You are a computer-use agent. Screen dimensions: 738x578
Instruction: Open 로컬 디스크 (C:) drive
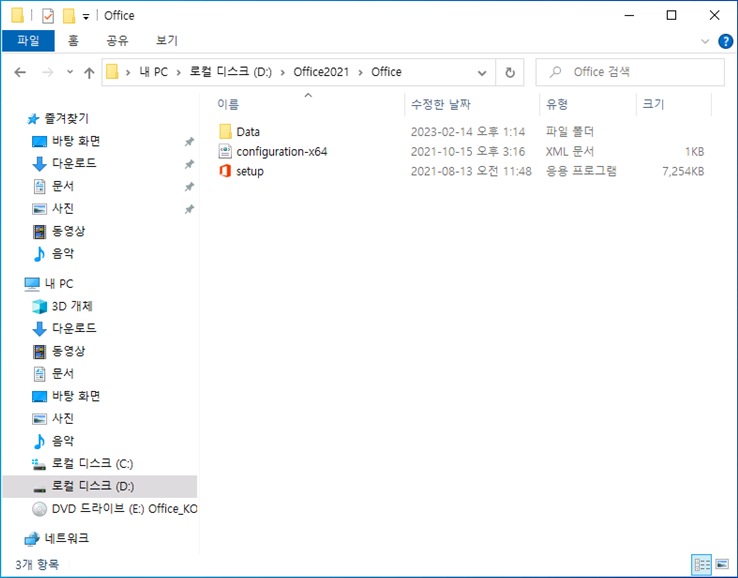(x=92, y=464)
